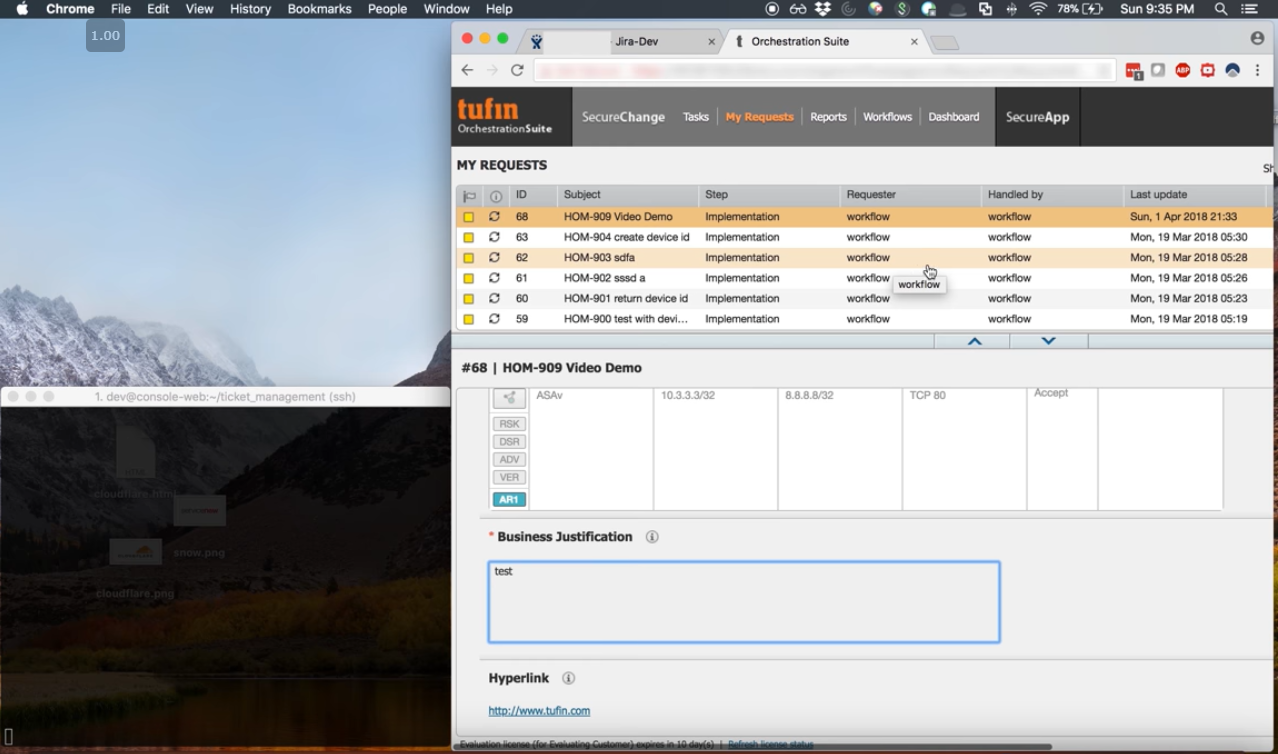Click the Wi-Fi icon in the menu bar
The height and width of the screenshot is (754, 1278).
click(1038, 9)
